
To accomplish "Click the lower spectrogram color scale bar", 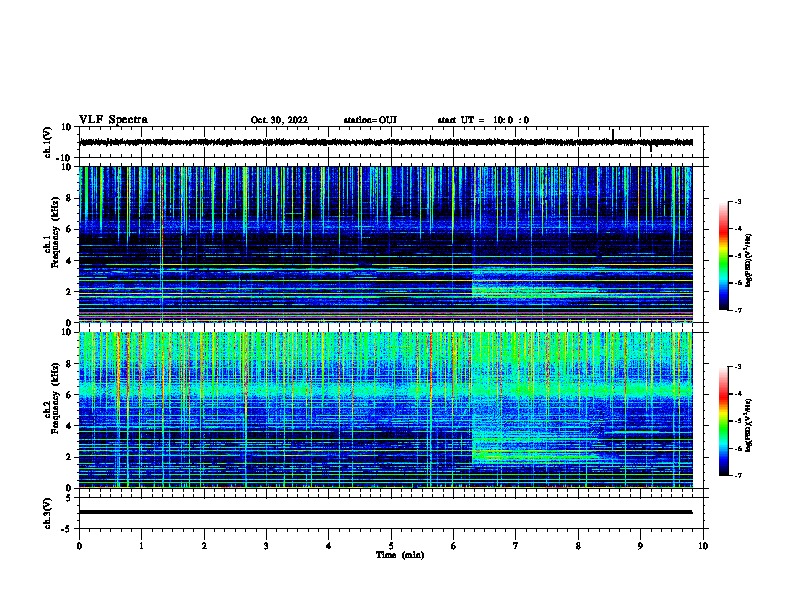I will pos(723,421).
